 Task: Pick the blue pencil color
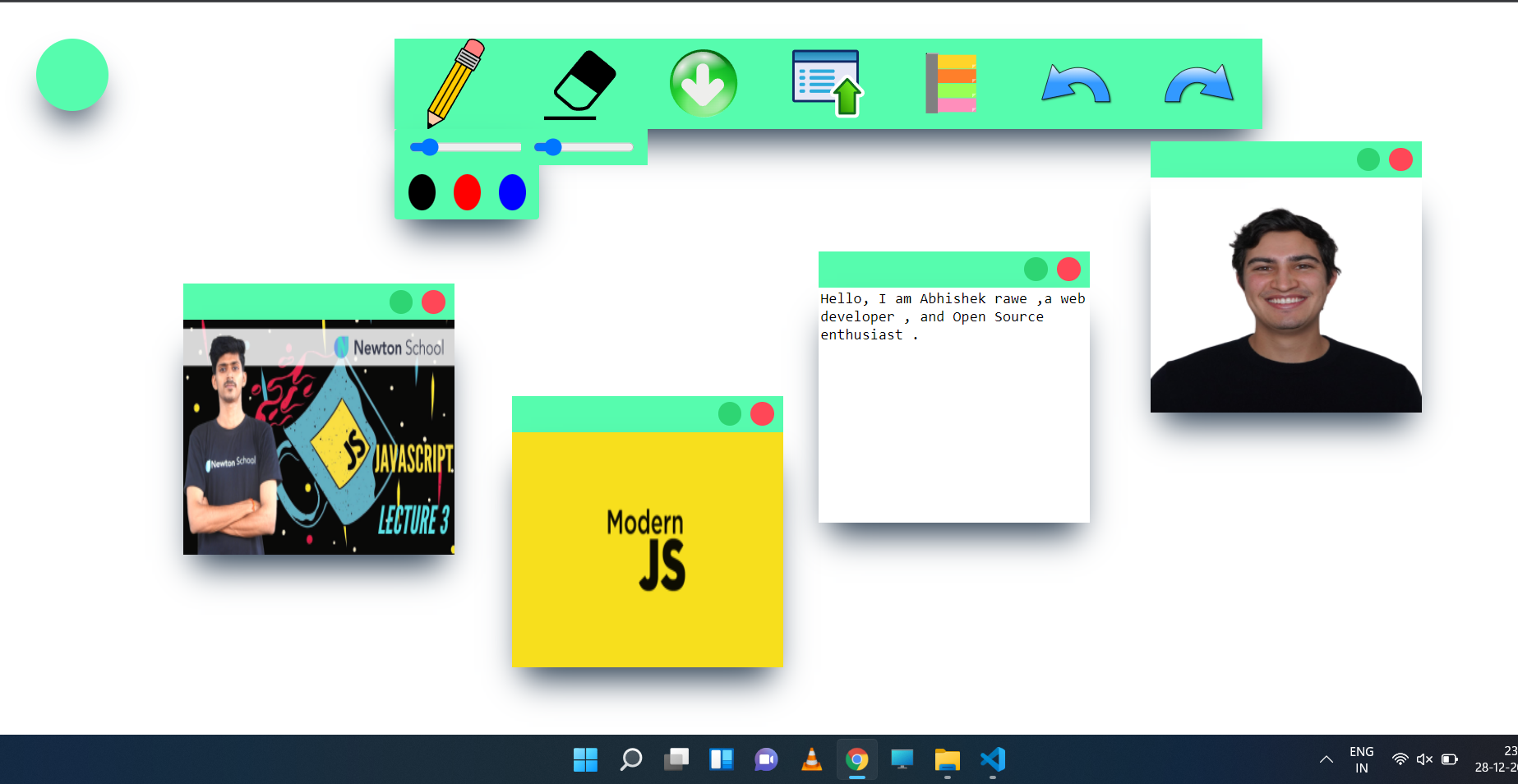point(512,192)
